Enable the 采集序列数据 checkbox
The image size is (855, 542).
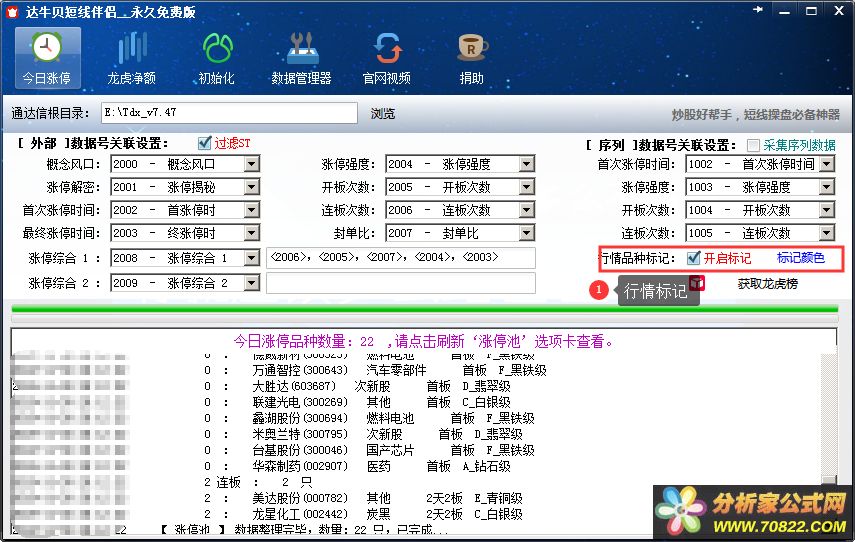[753, 145]
